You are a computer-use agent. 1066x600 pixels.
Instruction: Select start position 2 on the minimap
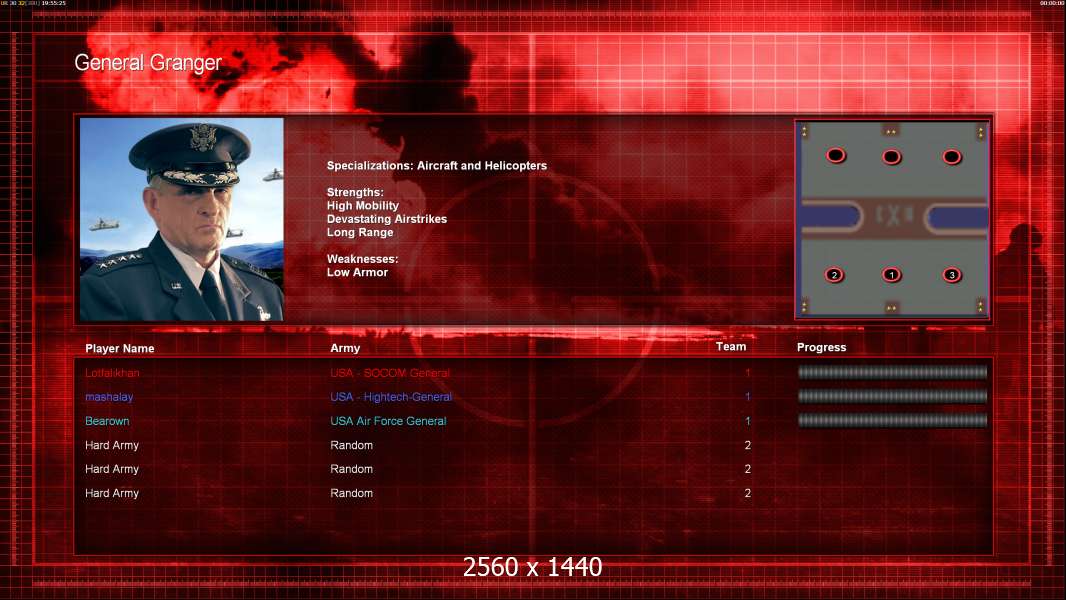click(834, 275)
